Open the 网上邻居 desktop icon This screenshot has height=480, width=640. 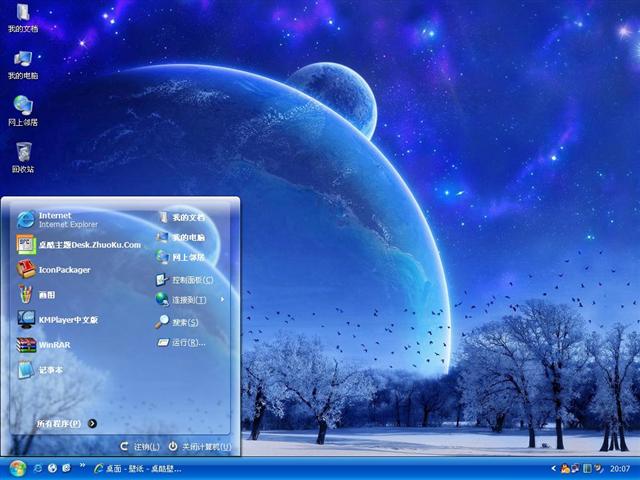tap(23, 111)
